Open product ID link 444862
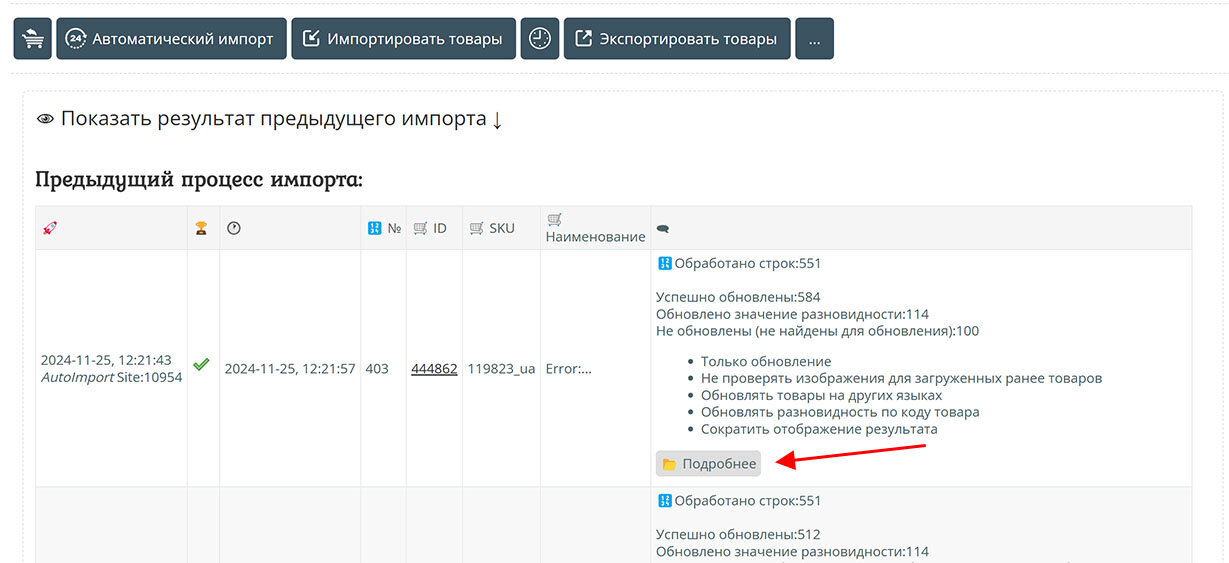 click(x=434, y=368)
